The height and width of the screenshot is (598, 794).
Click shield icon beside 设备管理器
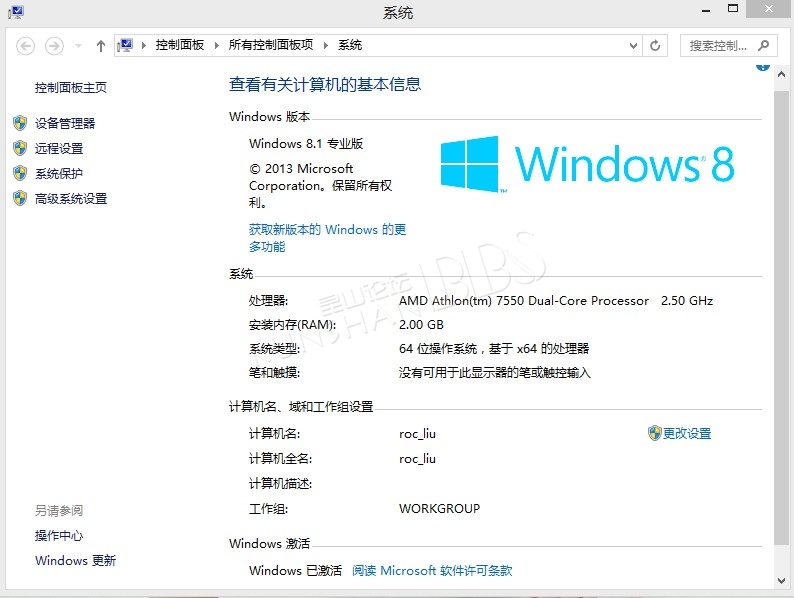[20, 123]
